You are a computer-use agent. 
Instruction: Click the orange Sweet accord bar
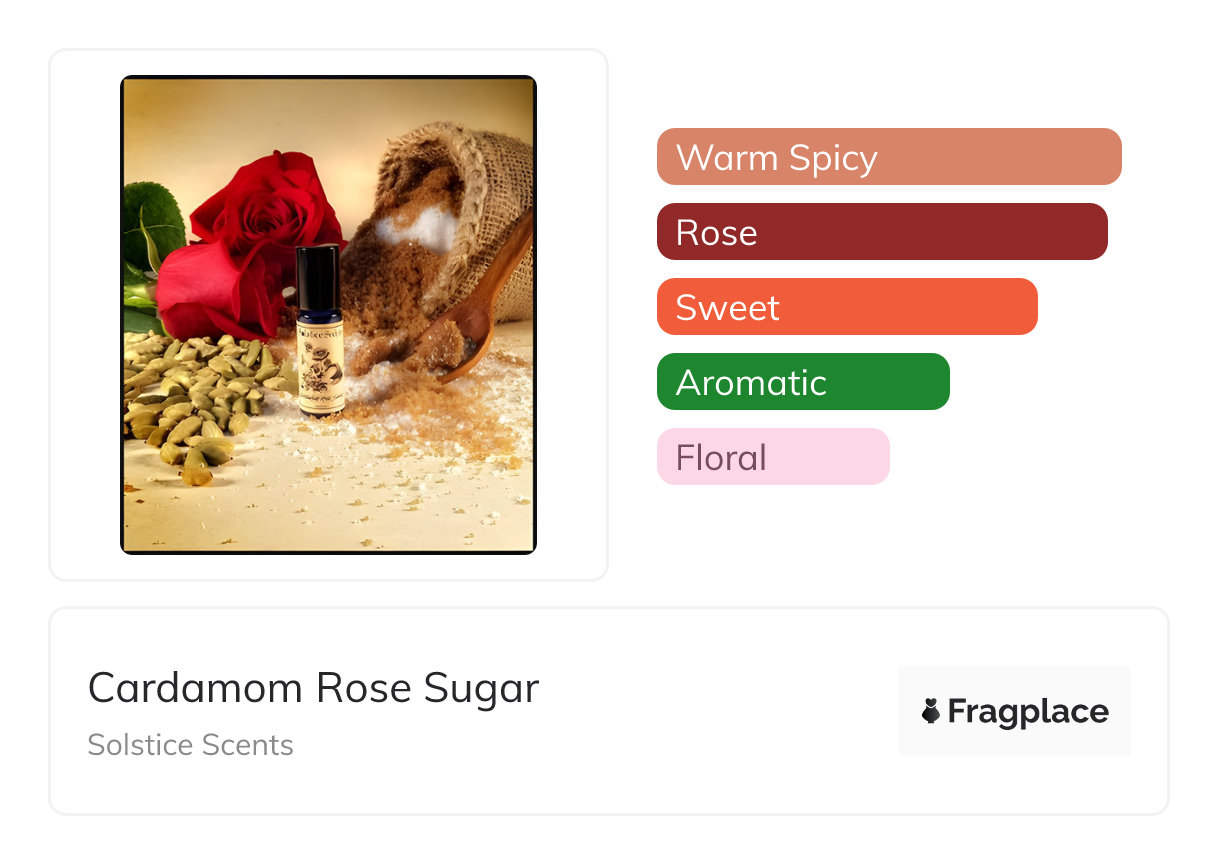pos(846,307)
